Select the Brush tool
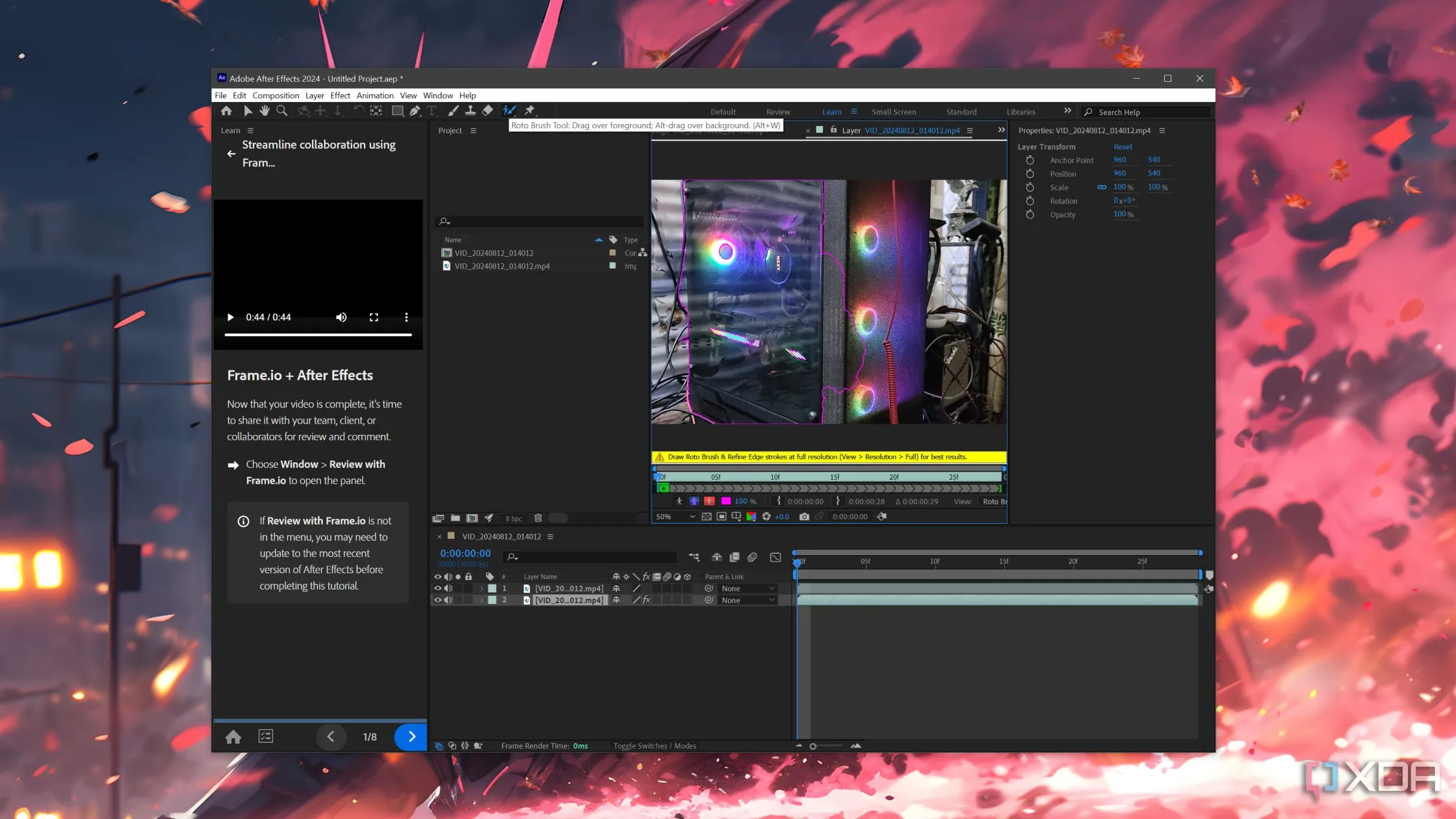Screen dimensions: 1456x819 (x=453, y=111)
